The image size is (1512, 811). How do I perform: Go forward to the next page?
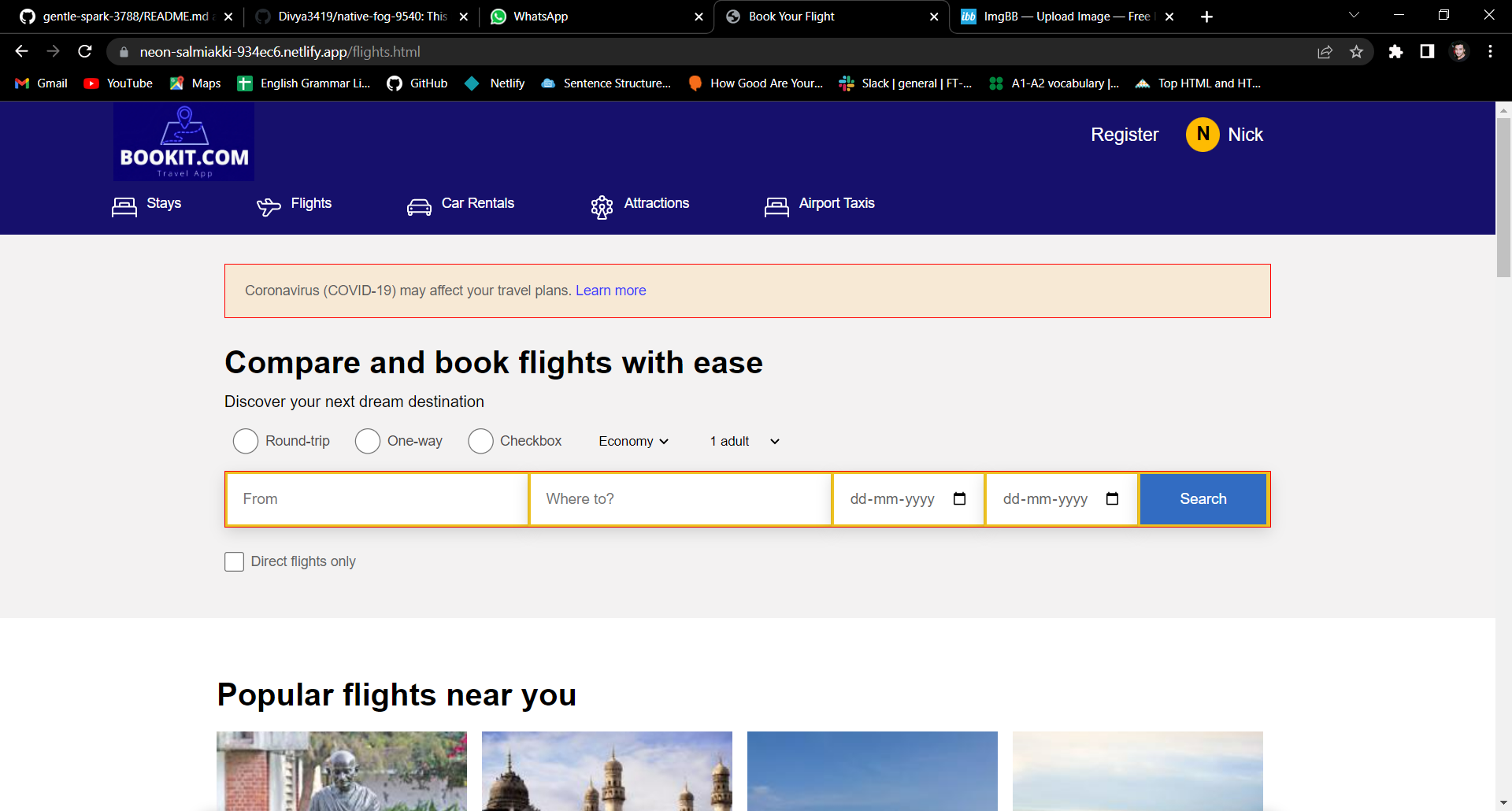coord(53,51)
